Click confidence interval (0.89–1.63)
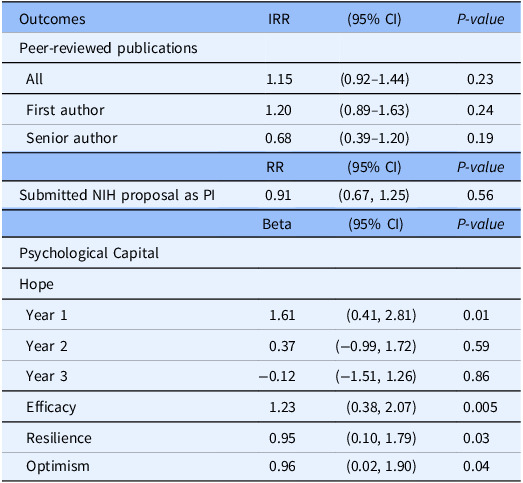523x483 pixels. (374, 110)
